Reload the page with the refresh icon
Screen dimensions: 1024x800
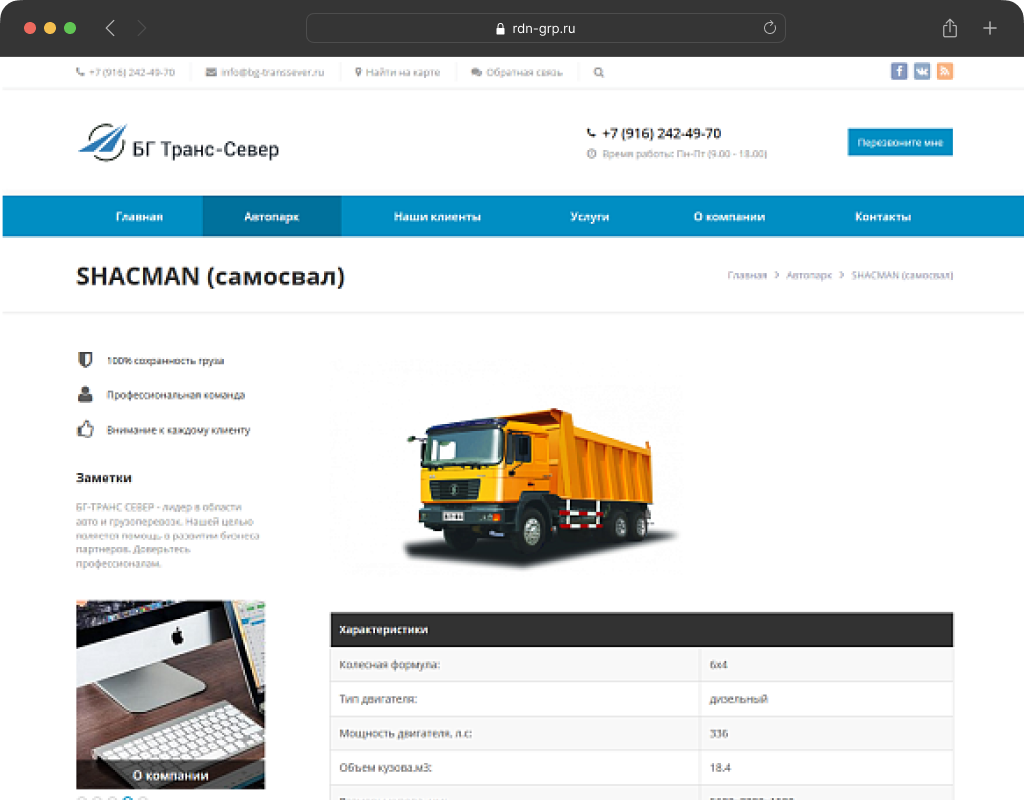tap(769, 28)
